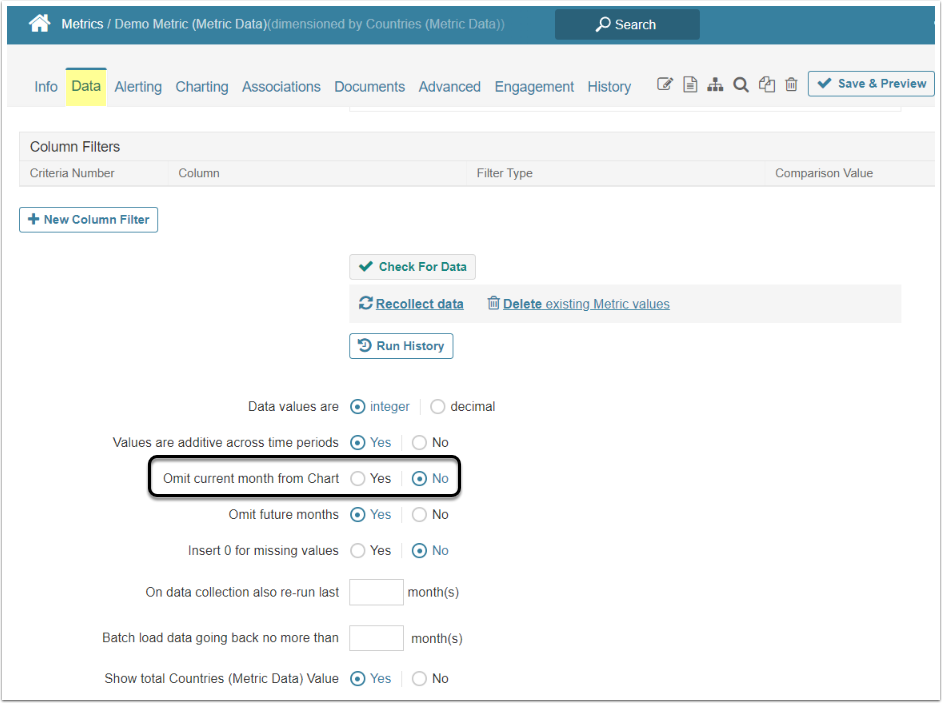The height and width of the screenshot is (703, 942).
Task: Choose No for Omit future months
Action: coord(420,515)
